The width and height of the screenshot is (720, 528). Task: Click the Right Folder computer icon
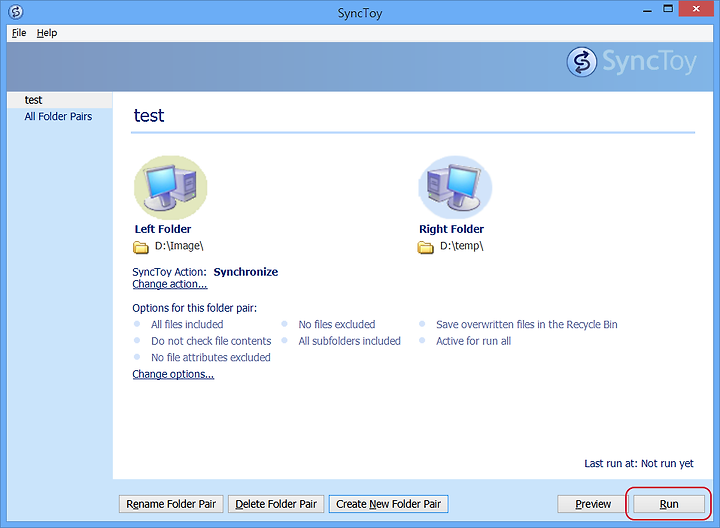(x=455, y=187)
